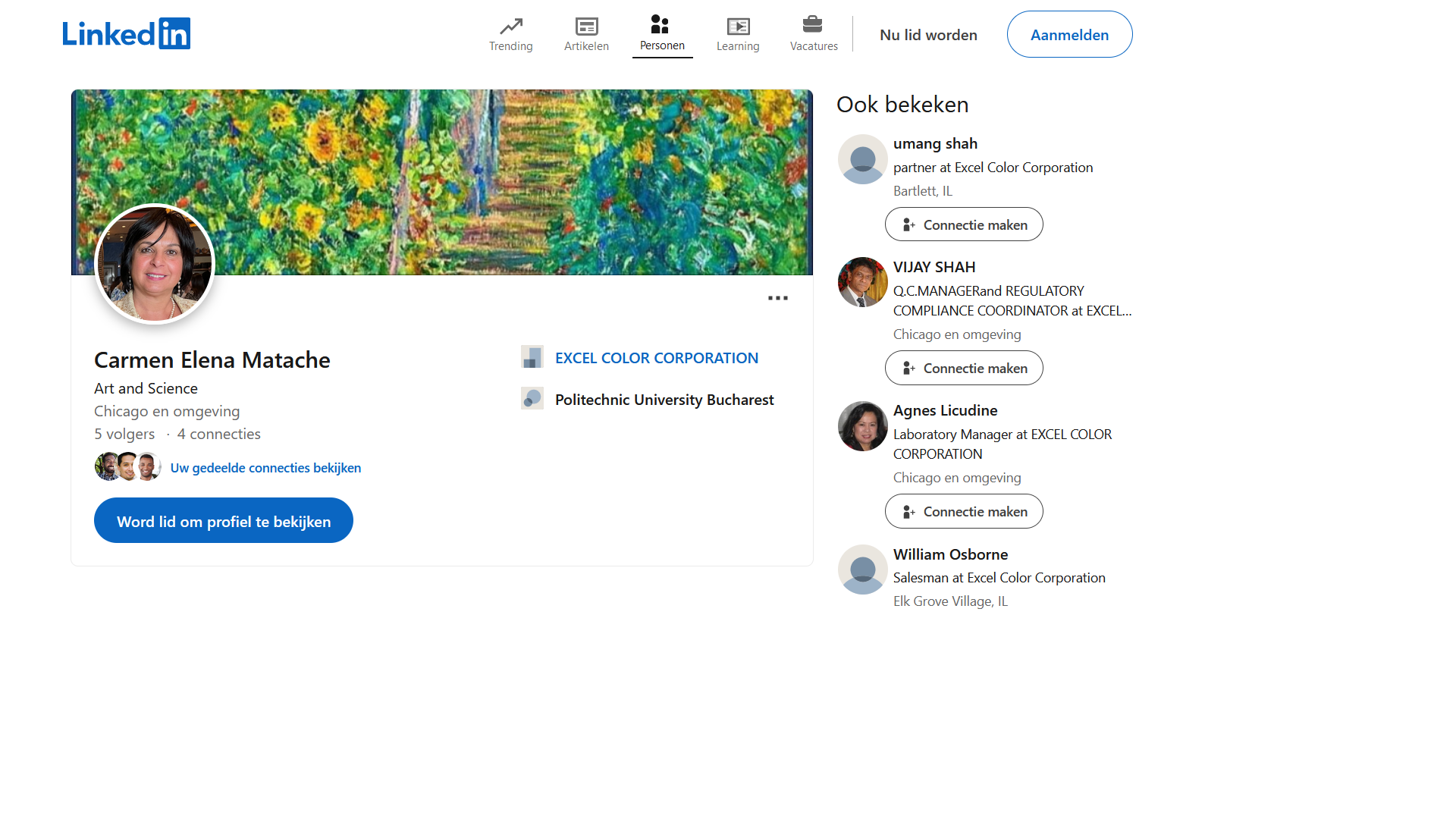
Task: Open the Agnes Licudine profile name
Action: 945,410
